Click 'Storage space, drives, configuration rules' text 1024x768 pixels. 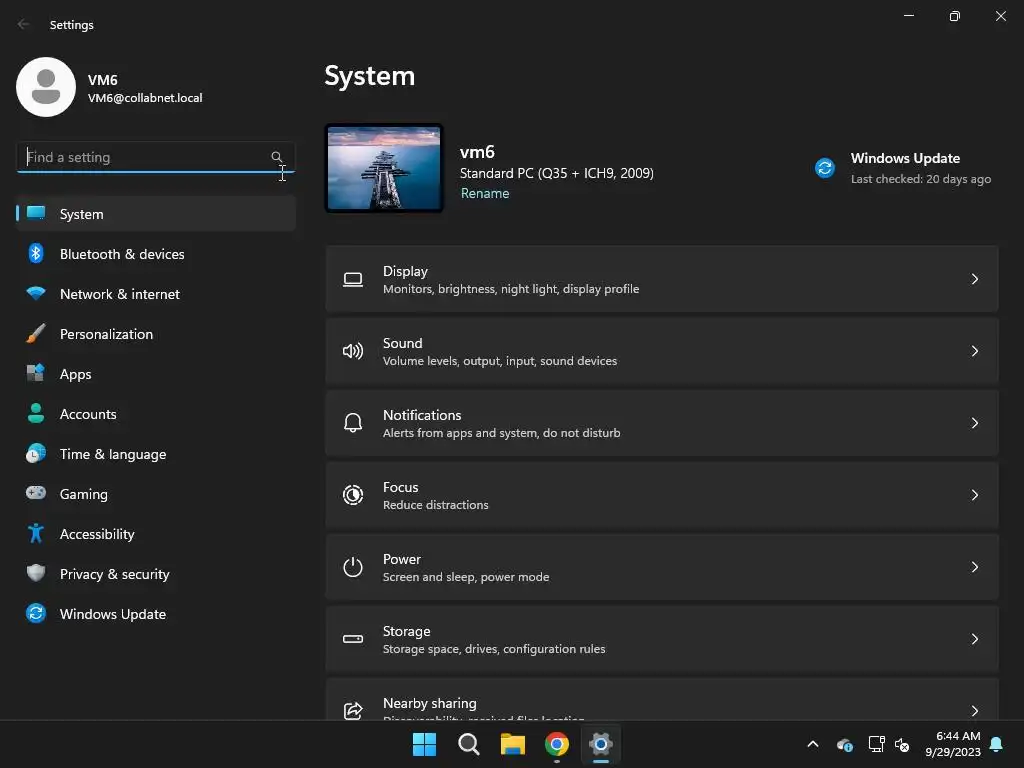pos(494,648)
